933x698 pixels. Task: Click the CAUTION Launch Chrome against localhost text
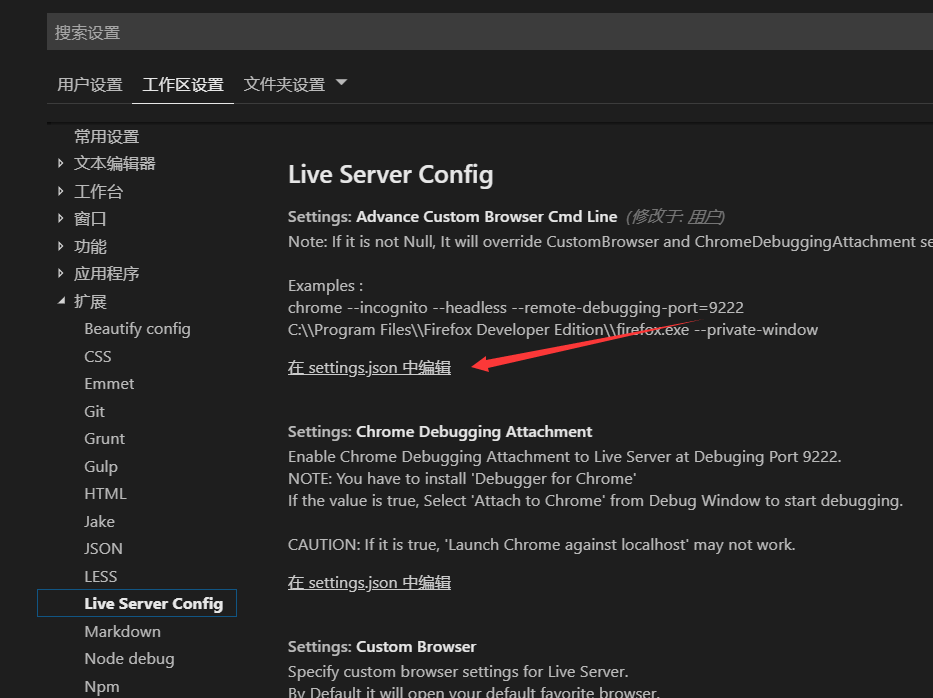tap(541, 544)
